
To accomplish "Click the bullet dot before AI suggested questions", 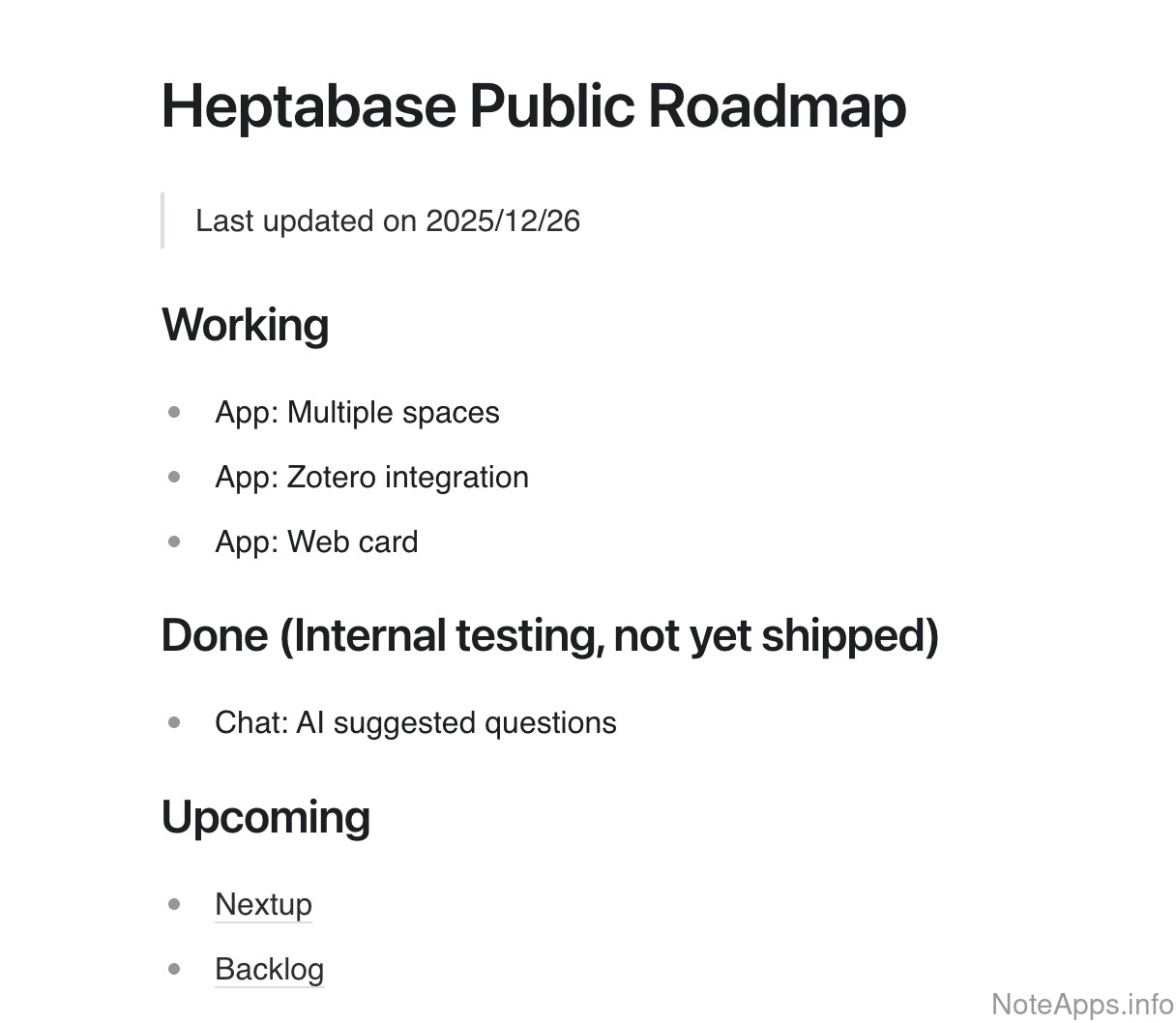I will (x=174, y=722).
